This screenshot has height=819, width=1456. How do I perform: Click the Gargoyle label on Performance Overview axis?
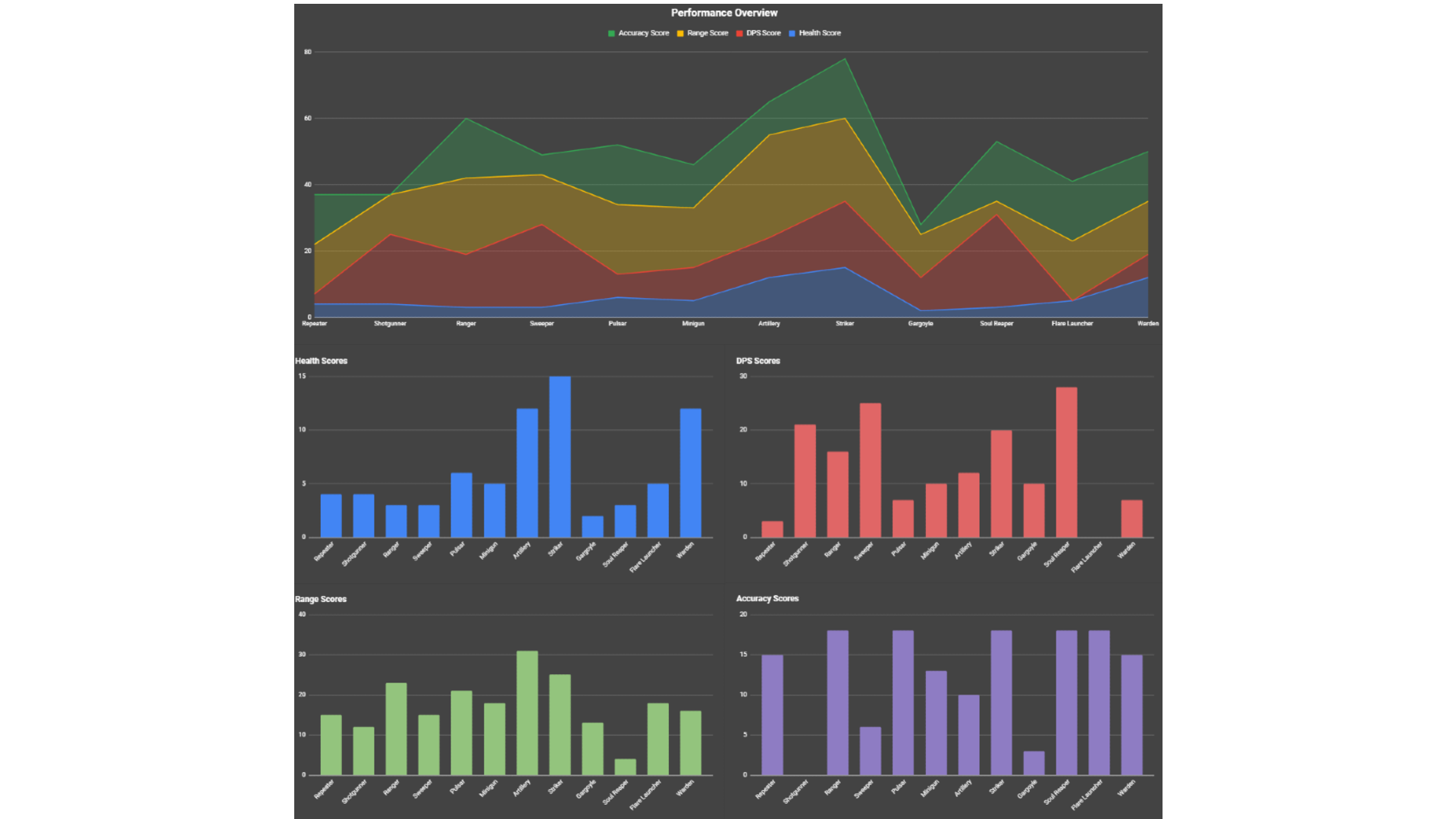[921, 324]
